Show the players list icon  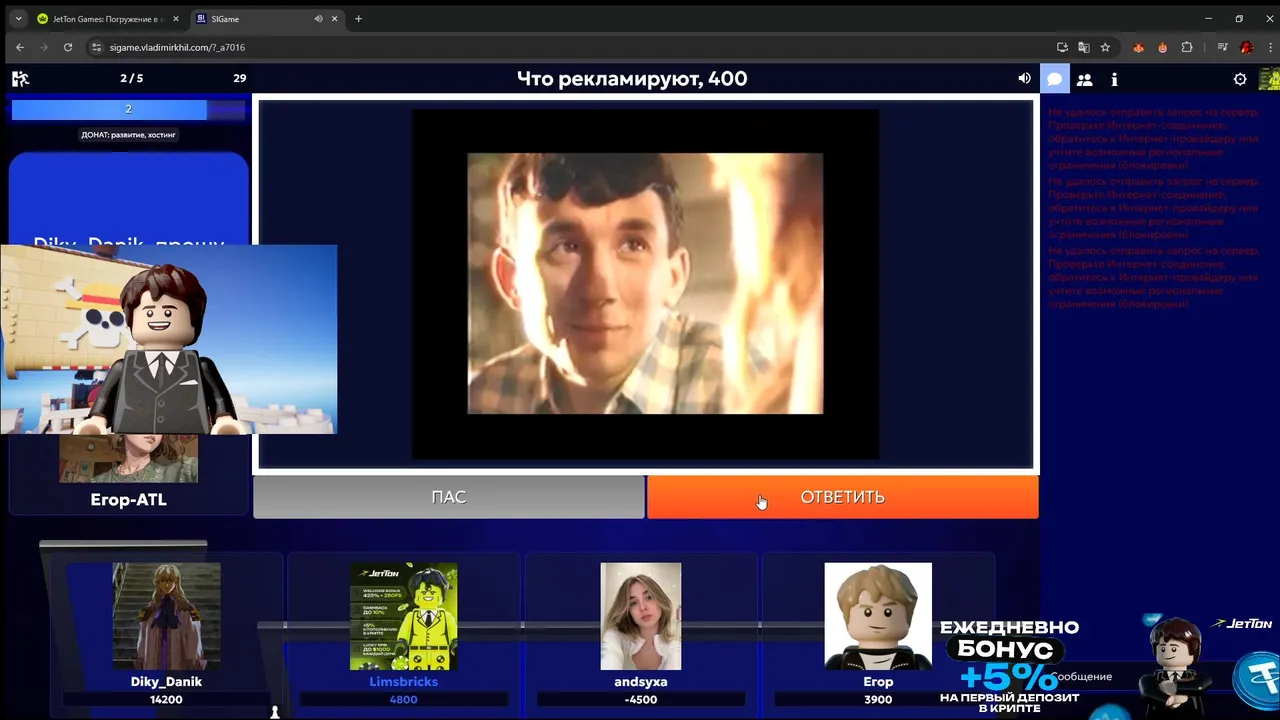point(1084,79)
